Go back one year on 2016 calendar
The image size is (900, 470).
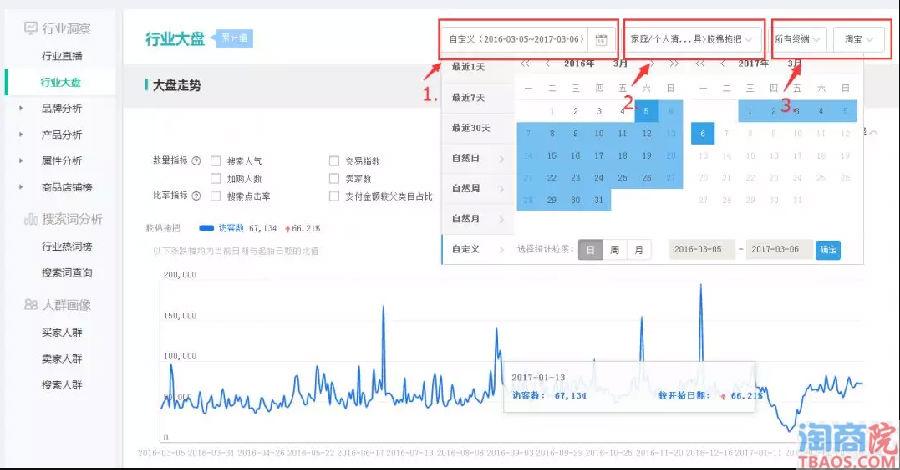click(525, 63)
